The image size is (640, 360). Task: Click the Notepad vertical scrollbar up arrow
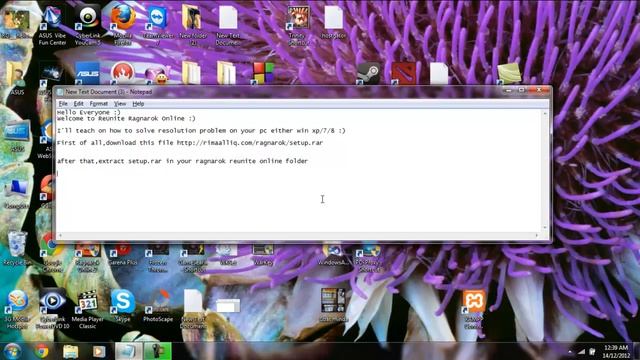(x=545, y=113)
